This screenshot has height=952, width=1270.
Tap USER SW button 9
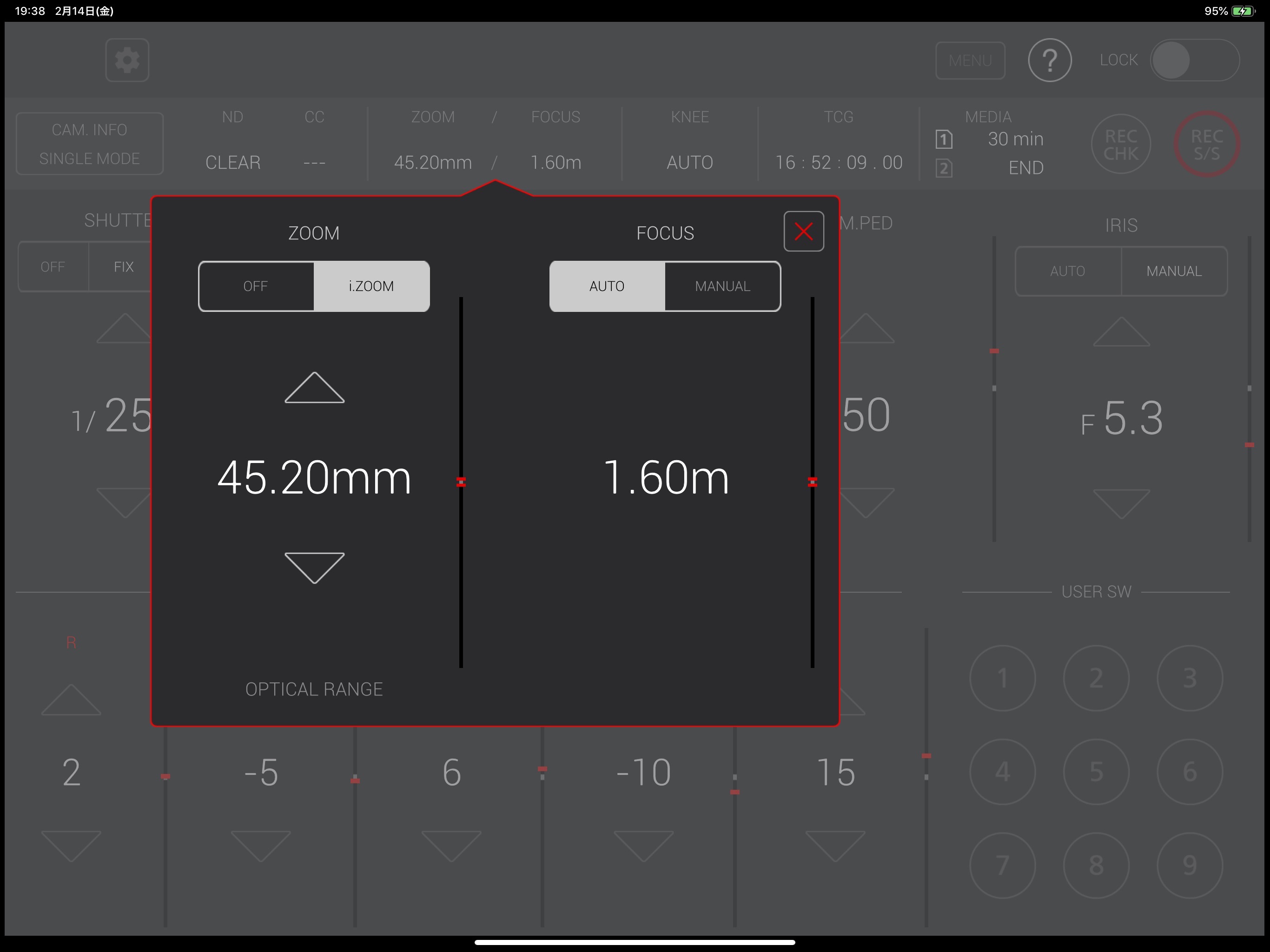click(x=1190, y=865)
